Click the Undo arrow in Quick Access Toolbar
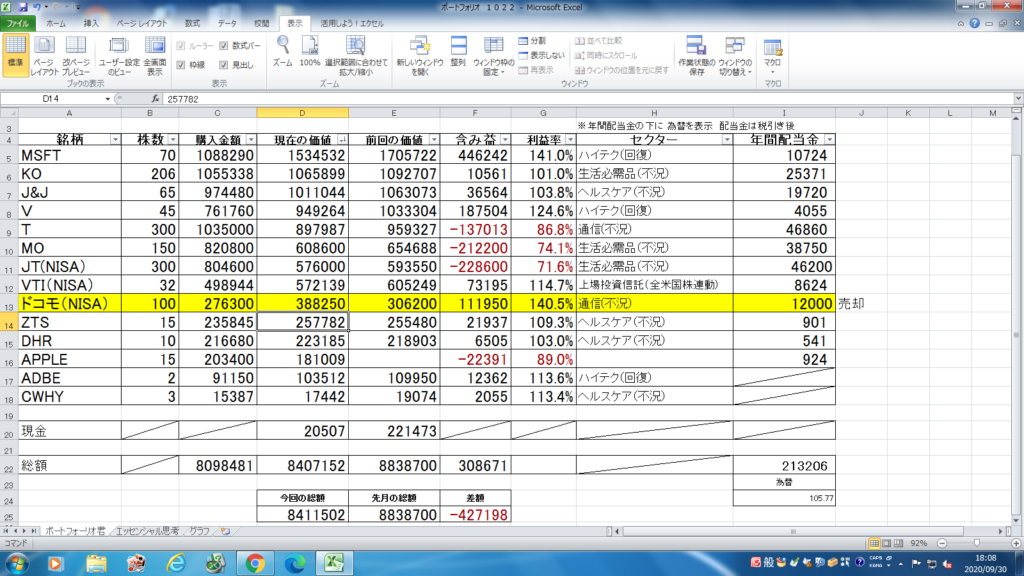Screen dimensions: 1024x576 (37, 7)
